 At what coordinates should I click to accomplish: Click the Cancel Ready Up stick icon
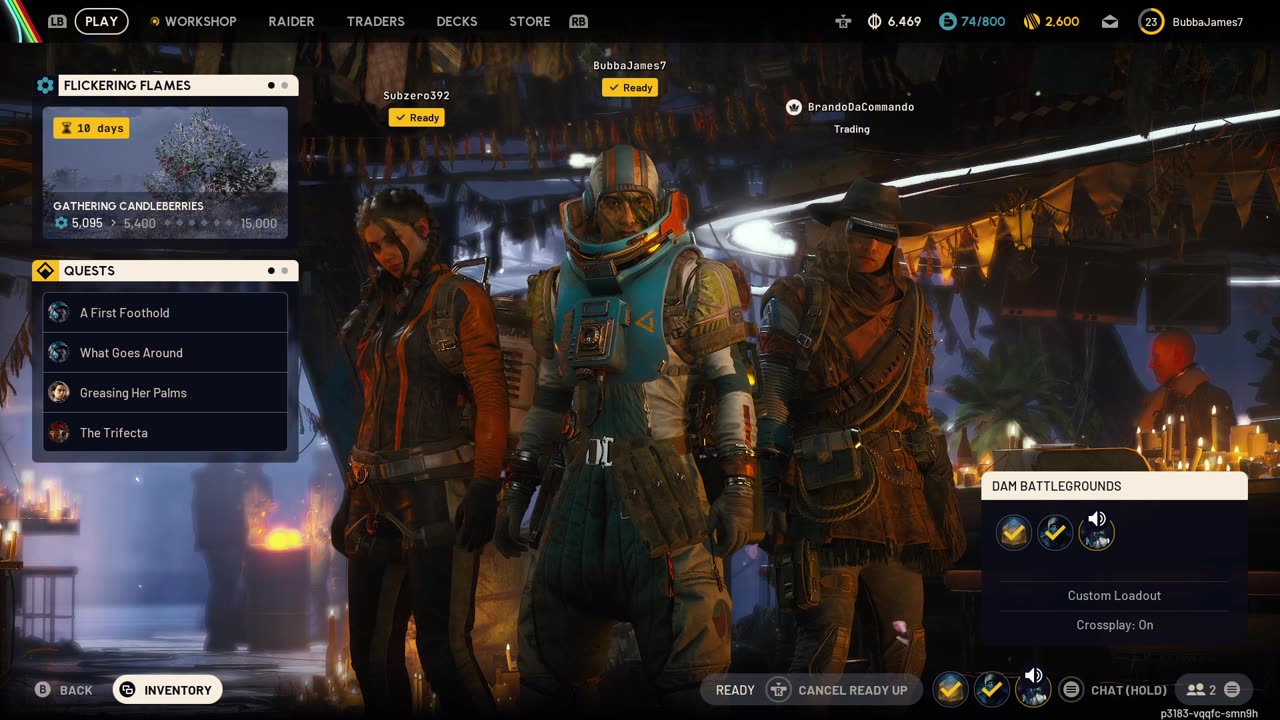point(779,690)
